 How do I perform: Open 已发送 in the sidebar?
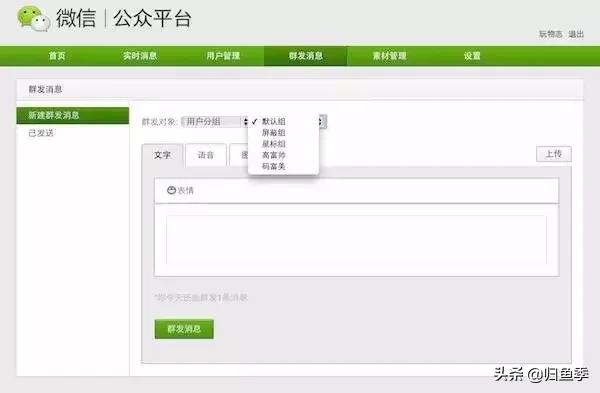[x=41, y=133]
